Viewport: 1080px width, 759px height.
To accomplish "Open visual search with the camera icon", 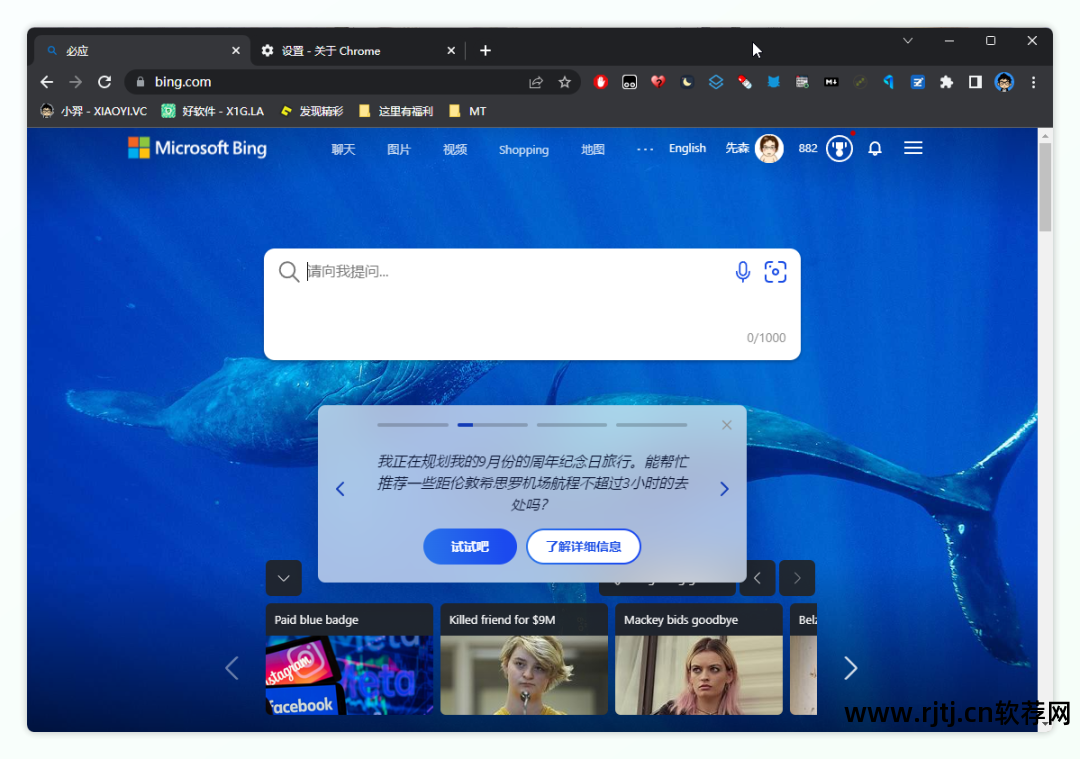I will coord(775,271).
